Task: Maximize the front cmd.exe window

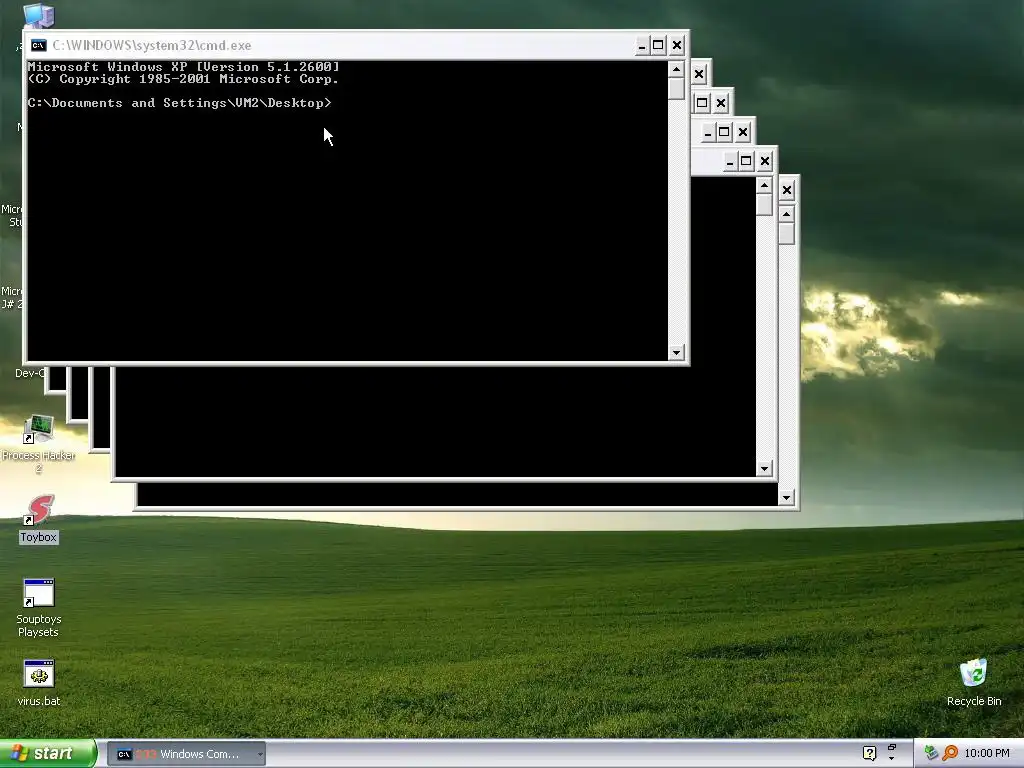Action: coord(658,45)
